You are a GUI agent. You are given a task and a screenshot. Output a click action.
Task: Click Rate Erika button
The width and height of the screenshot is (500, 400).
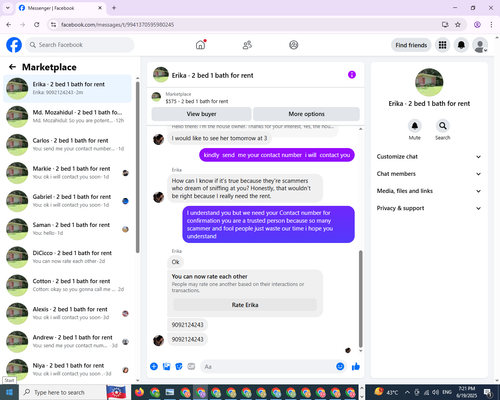tap(245, 305)
